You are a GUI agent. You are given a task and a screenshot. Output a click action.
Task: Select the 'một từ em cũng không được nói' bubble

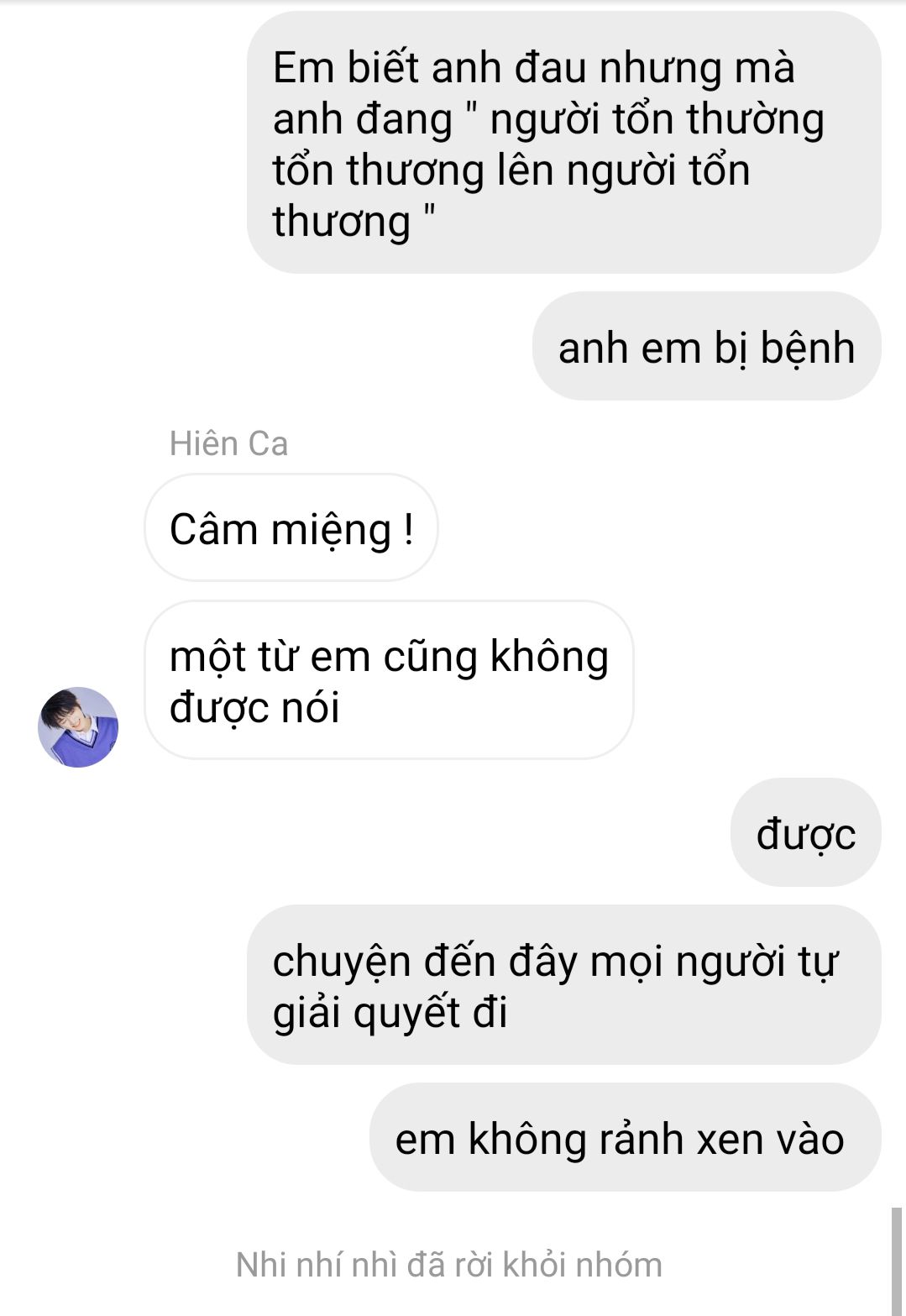click(x=389, y=680)
